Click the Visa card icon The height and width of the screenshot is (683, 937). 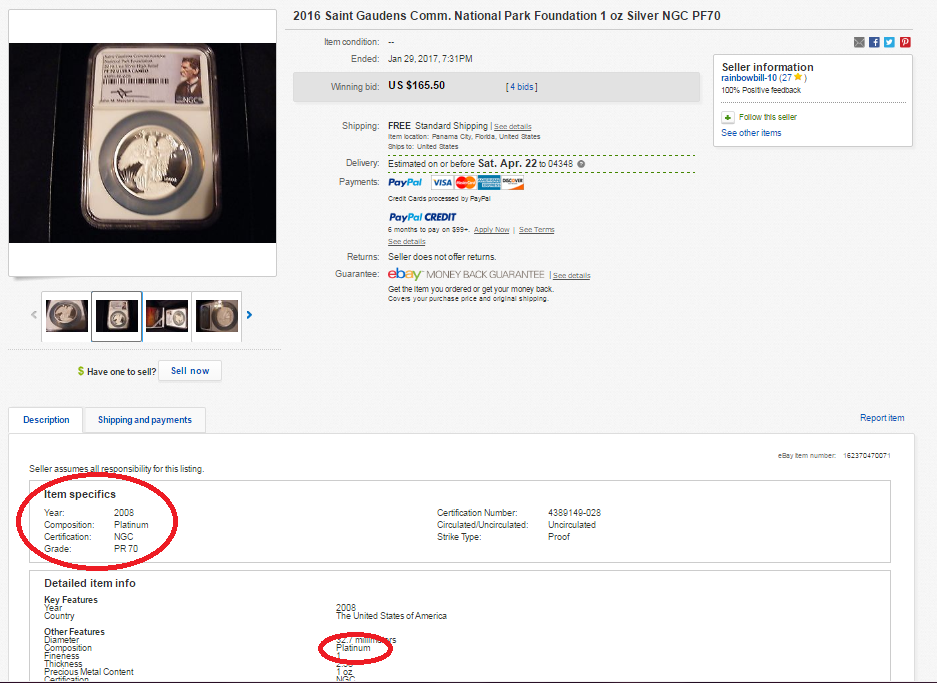coord(442,182)
